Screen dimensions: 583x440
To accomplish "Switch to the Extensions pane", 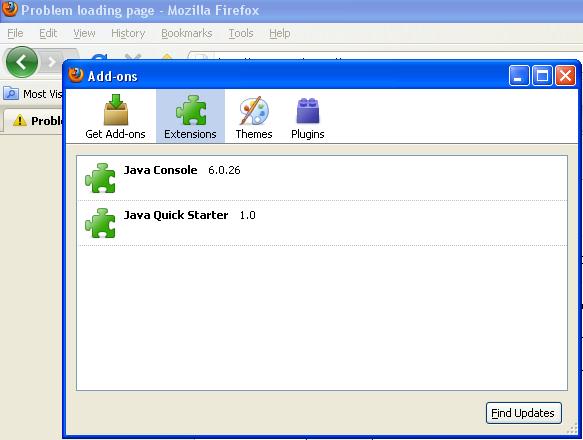I will pyautogui.click(x=190, y=116).
